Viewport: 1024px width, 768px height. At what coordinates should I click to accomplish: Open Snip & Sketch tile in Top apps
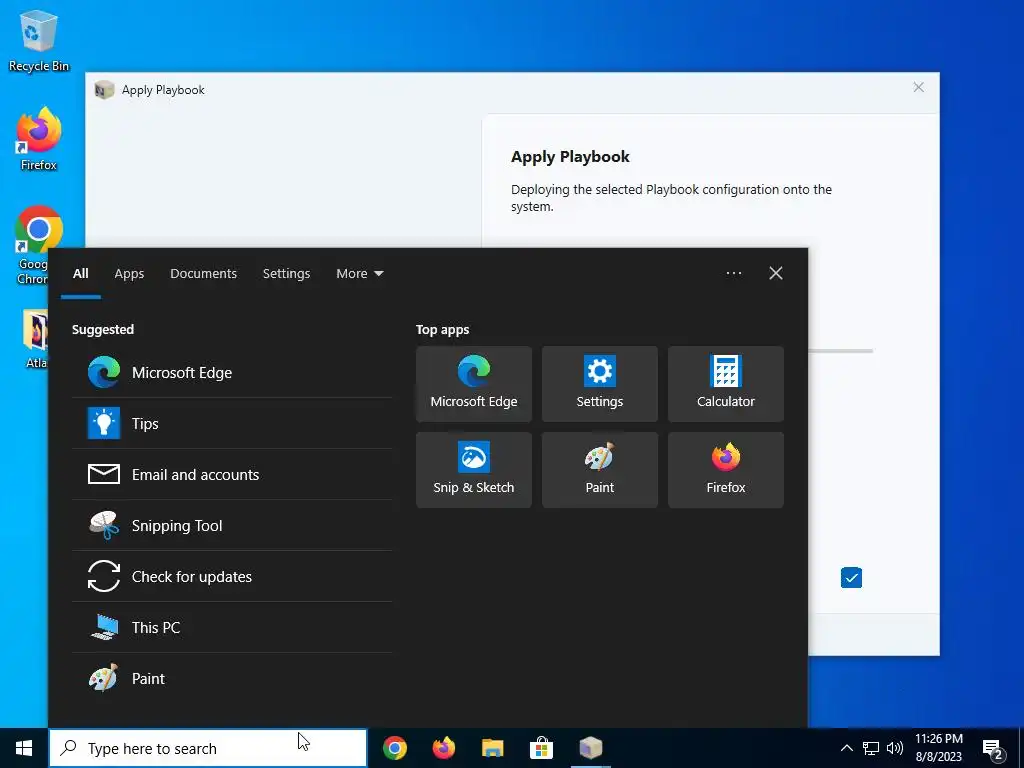473,470
